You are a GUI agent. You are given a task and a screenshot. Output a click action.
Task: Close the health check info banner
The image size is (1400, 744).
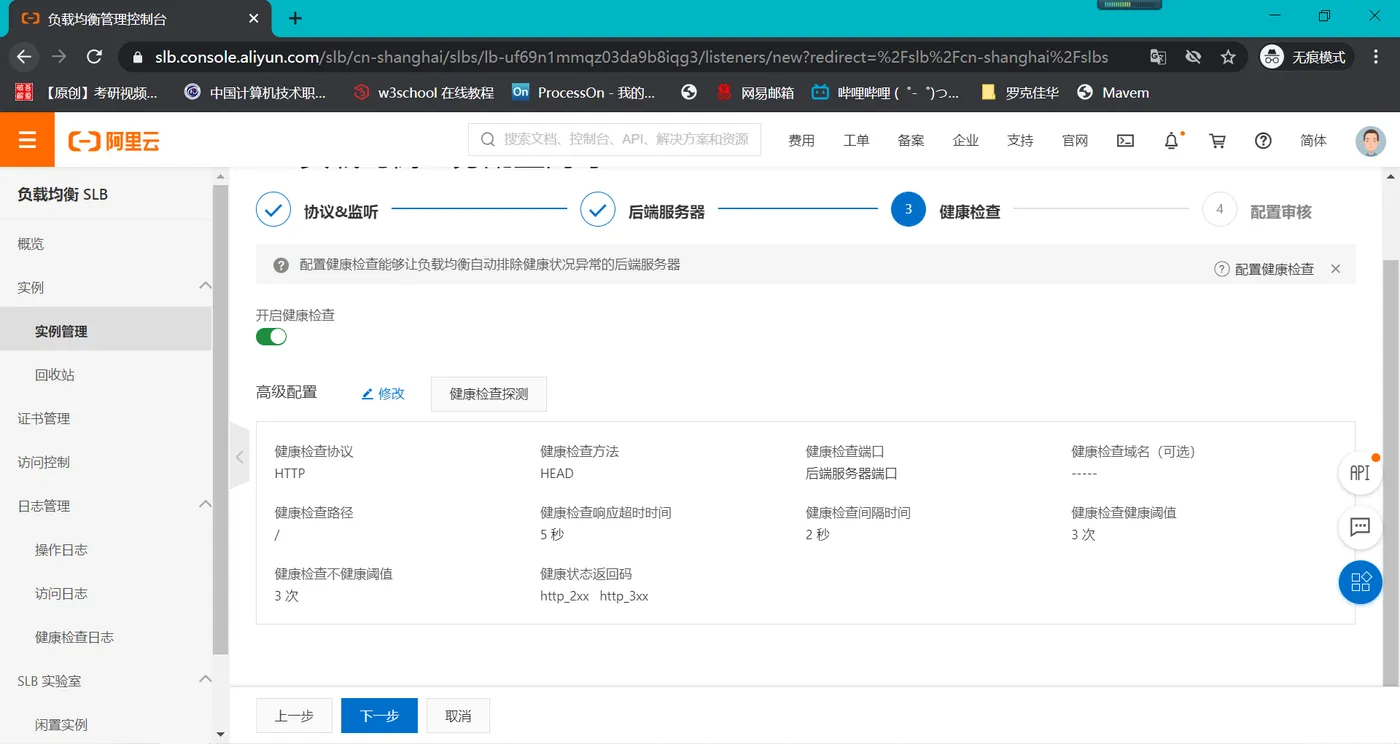click(1336, 269)
